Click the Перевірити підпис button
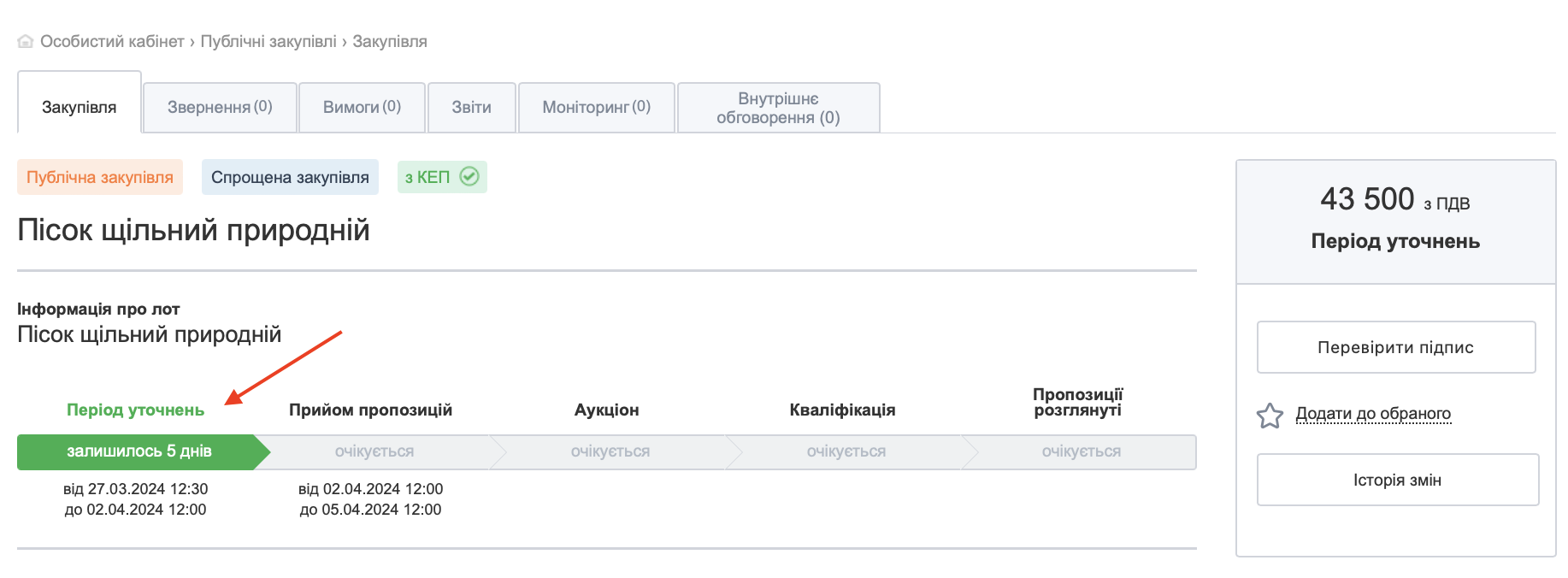1568x578 pixels. pos(1395,347)
